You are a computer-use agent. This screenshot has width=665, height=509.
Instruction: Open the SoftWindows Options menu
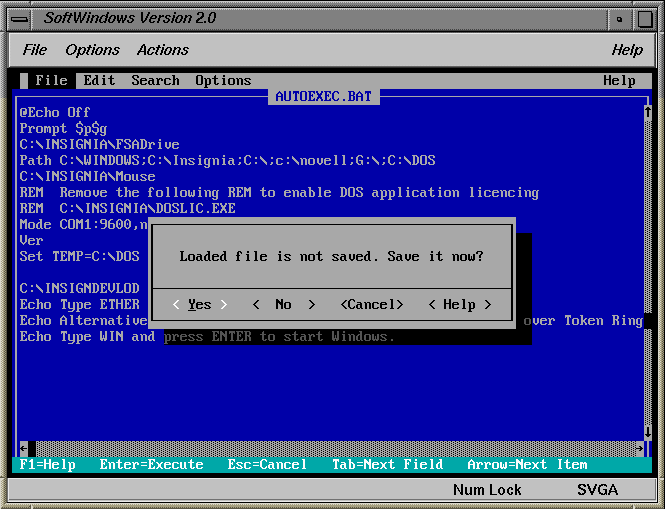point(92,50)
